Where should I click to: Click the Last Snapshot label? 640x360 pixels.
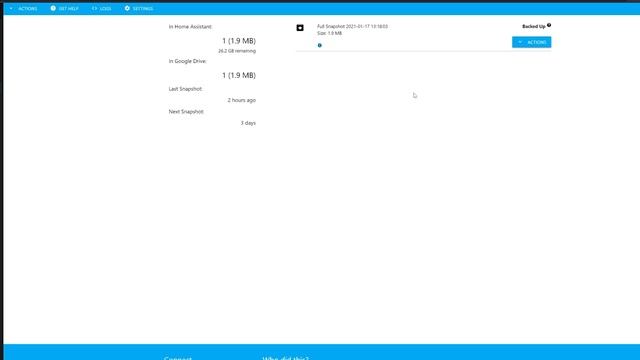pyautogui.click(x=185, y=89)
